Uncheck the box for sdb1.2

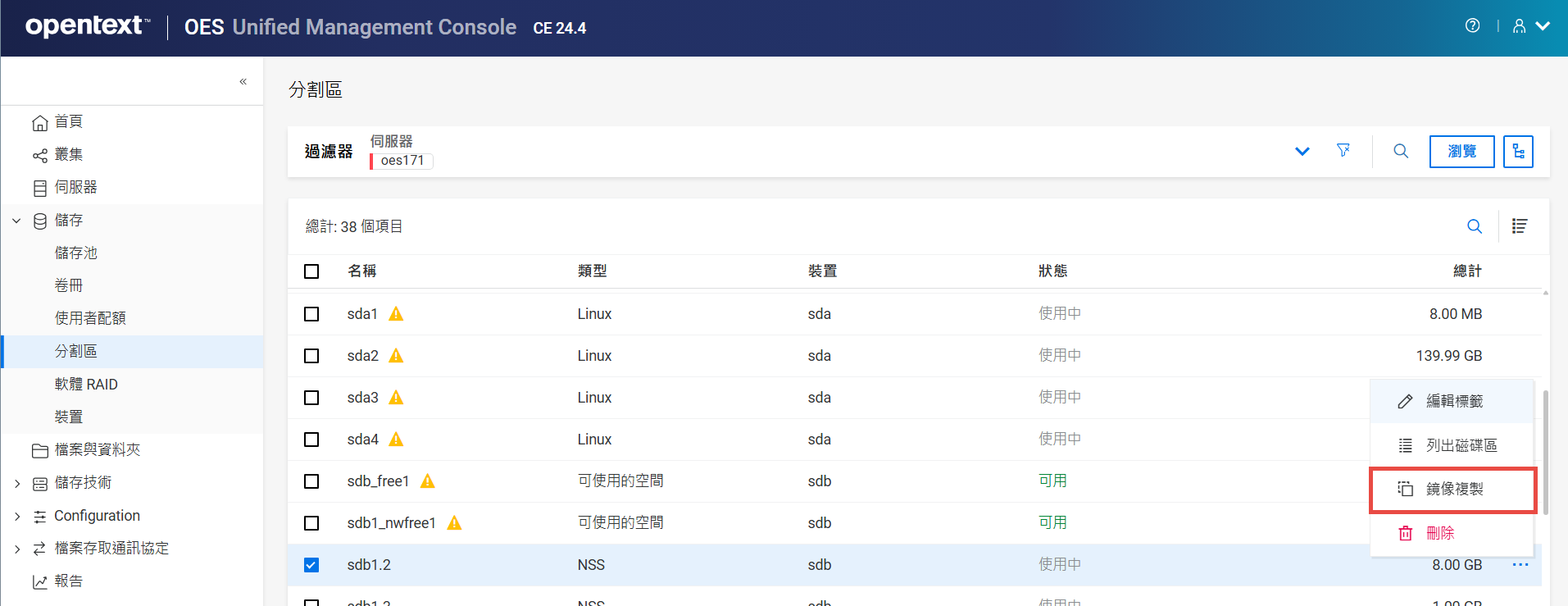point(311,565)
